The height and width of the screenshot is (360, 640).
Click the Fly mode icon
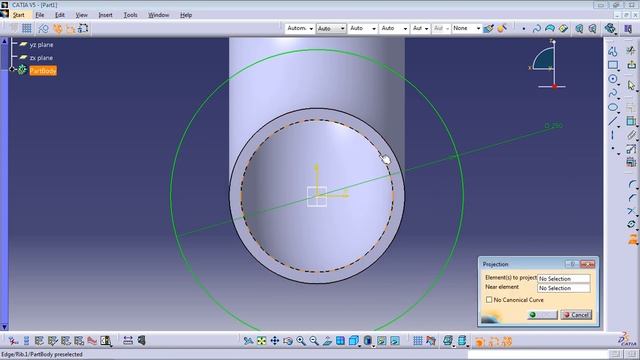248,341
